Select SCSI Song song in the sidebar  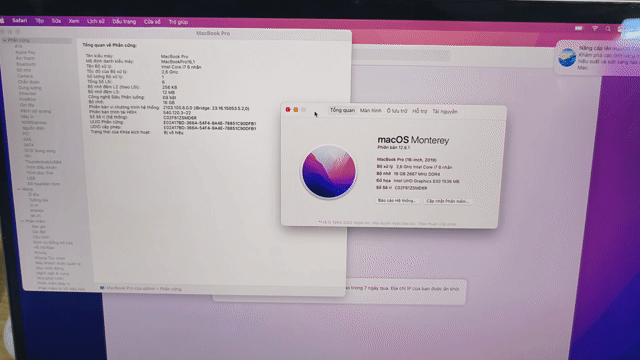[40, 151]
